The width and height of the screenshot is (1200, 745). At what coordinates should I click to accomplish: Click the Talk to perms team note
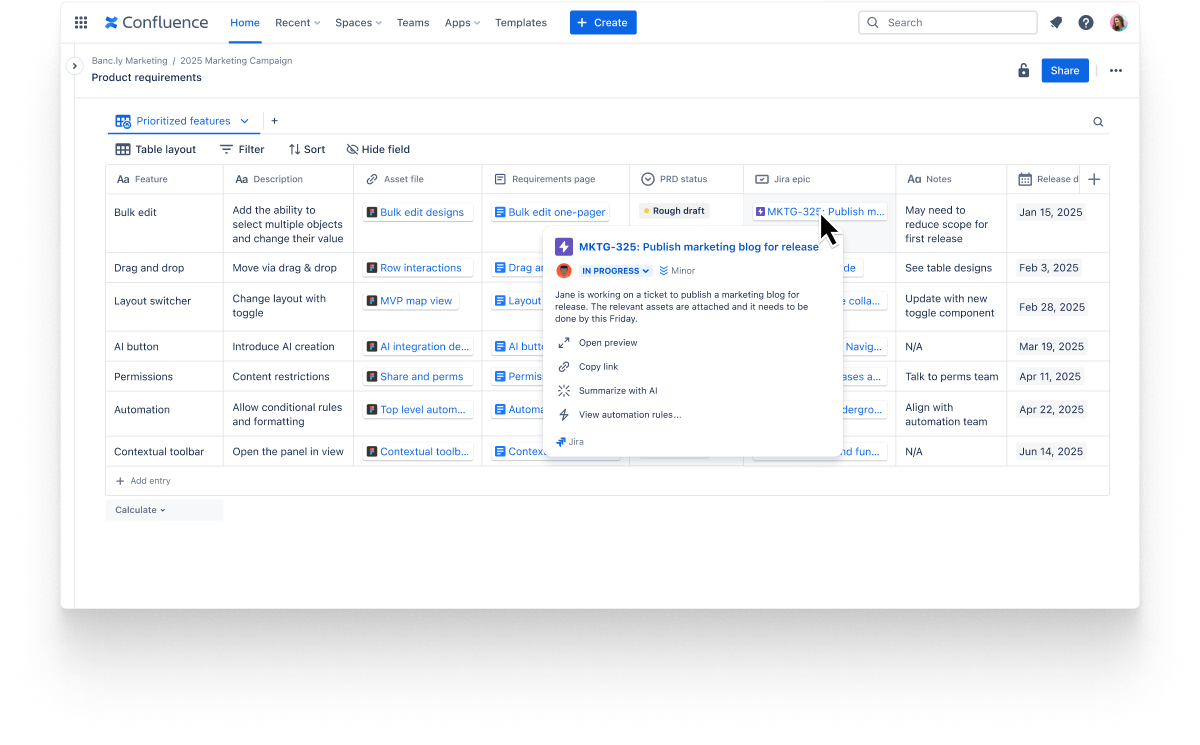[952, 377]
